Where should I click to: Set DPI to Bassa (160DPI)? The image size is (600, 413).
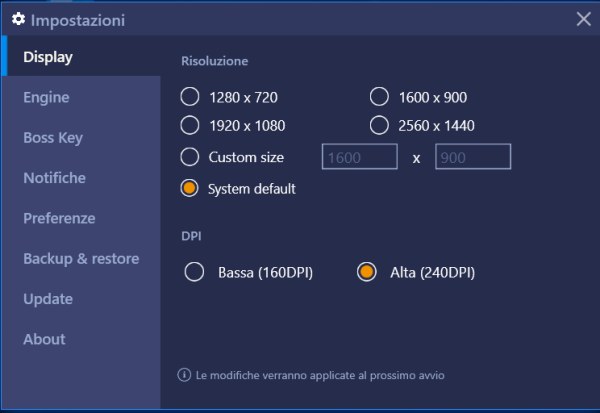[197, 271]
